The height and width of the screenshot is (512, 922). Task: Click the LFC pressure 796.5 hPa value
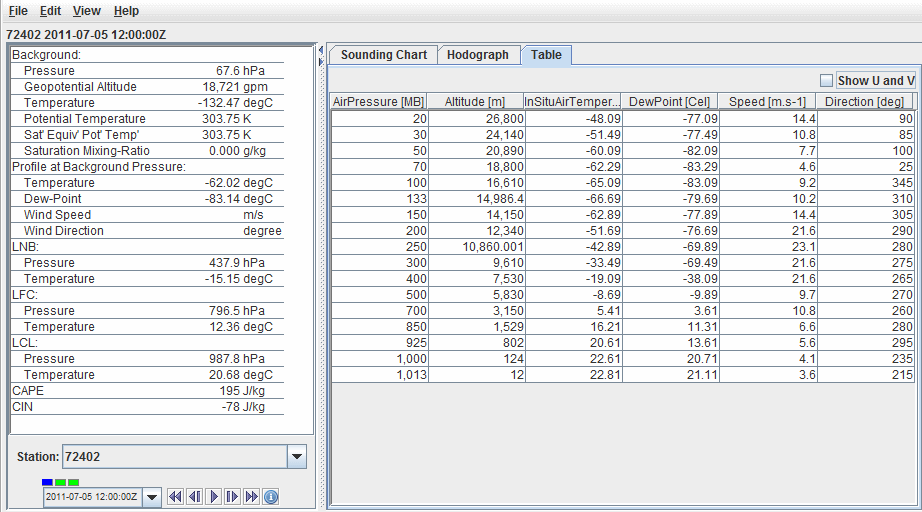pos(236,310)
